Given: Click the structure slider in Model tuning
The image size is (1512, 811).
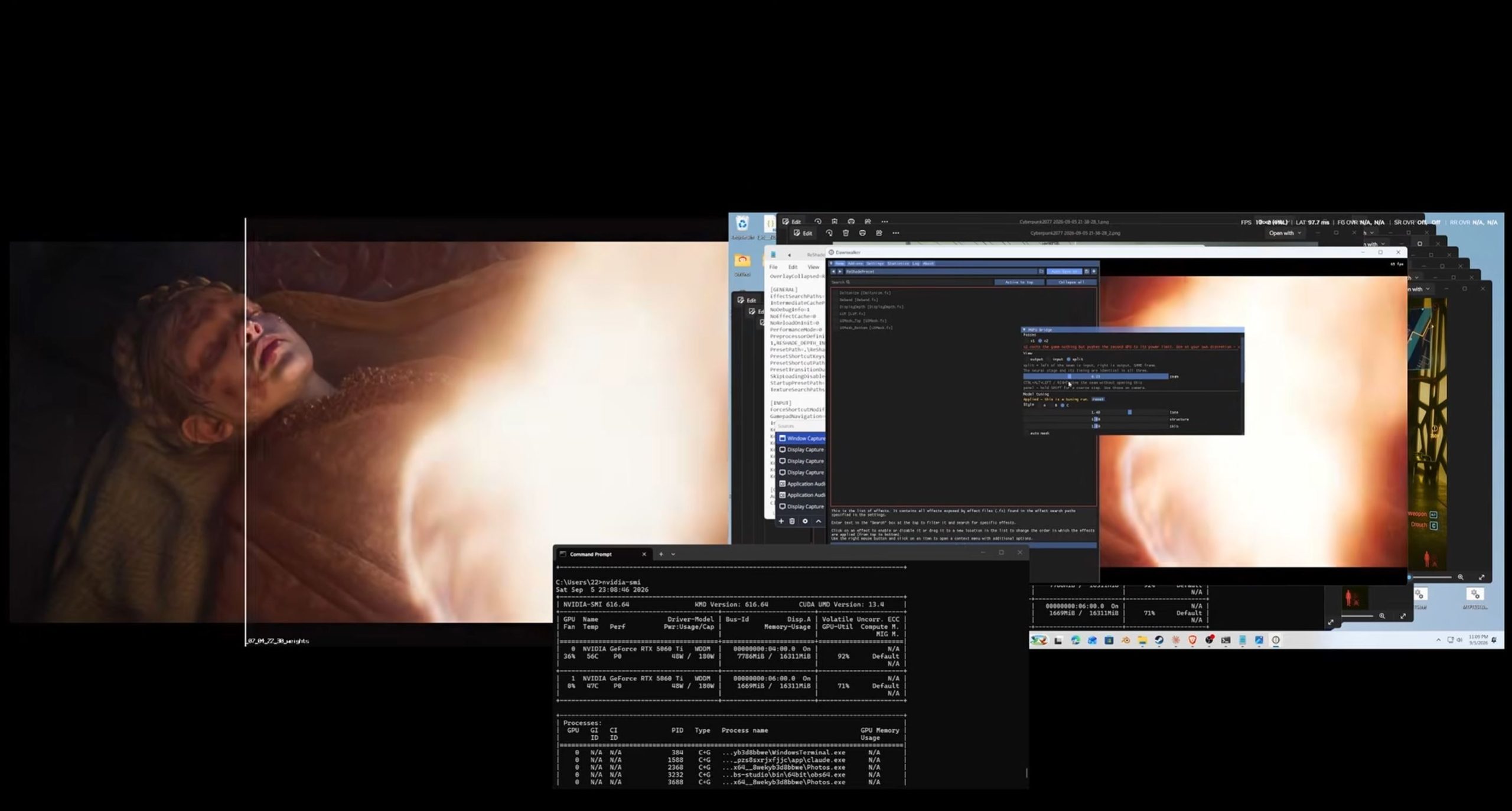Looking at the screenshot, I should [1096, 419].
